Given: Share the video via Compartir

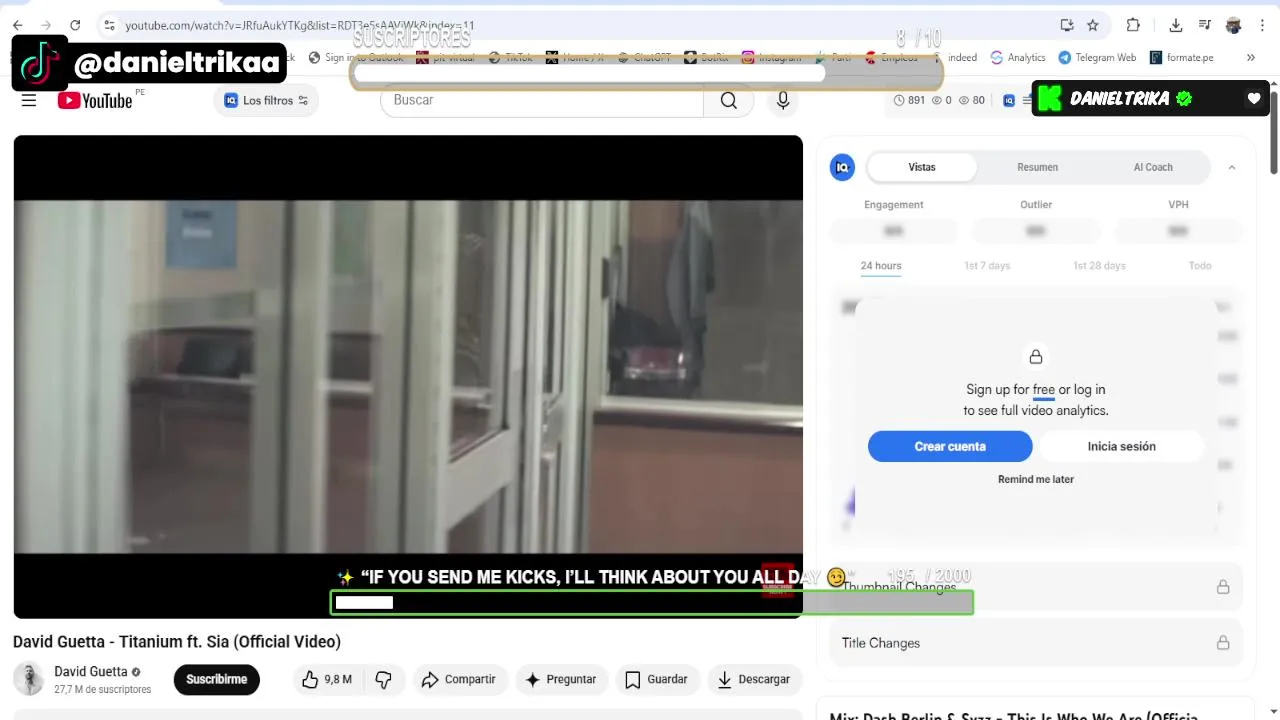Looking at the screenshot, I should click(458, 679).
